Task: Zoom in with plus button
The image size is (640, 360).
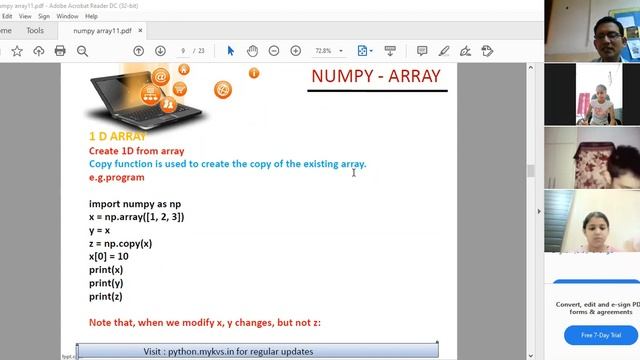Action: [296, 51]
